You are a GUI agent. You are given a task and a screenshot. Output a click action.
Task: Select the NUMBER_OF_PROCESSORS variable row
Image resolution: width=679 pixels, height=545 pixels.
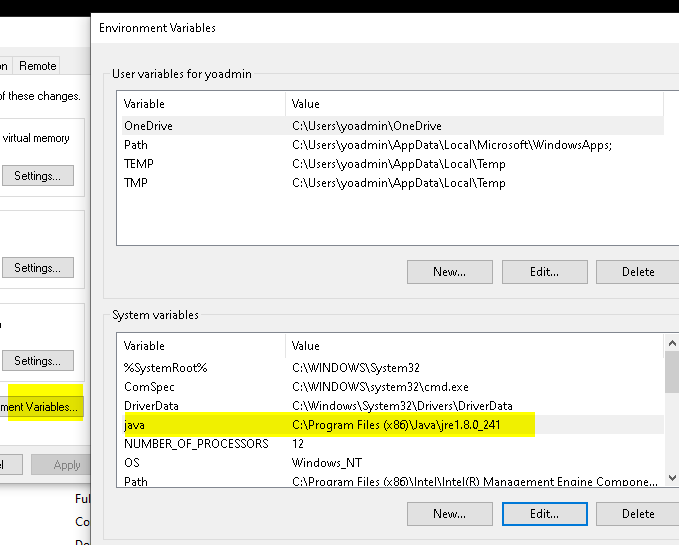pos(388,444)
